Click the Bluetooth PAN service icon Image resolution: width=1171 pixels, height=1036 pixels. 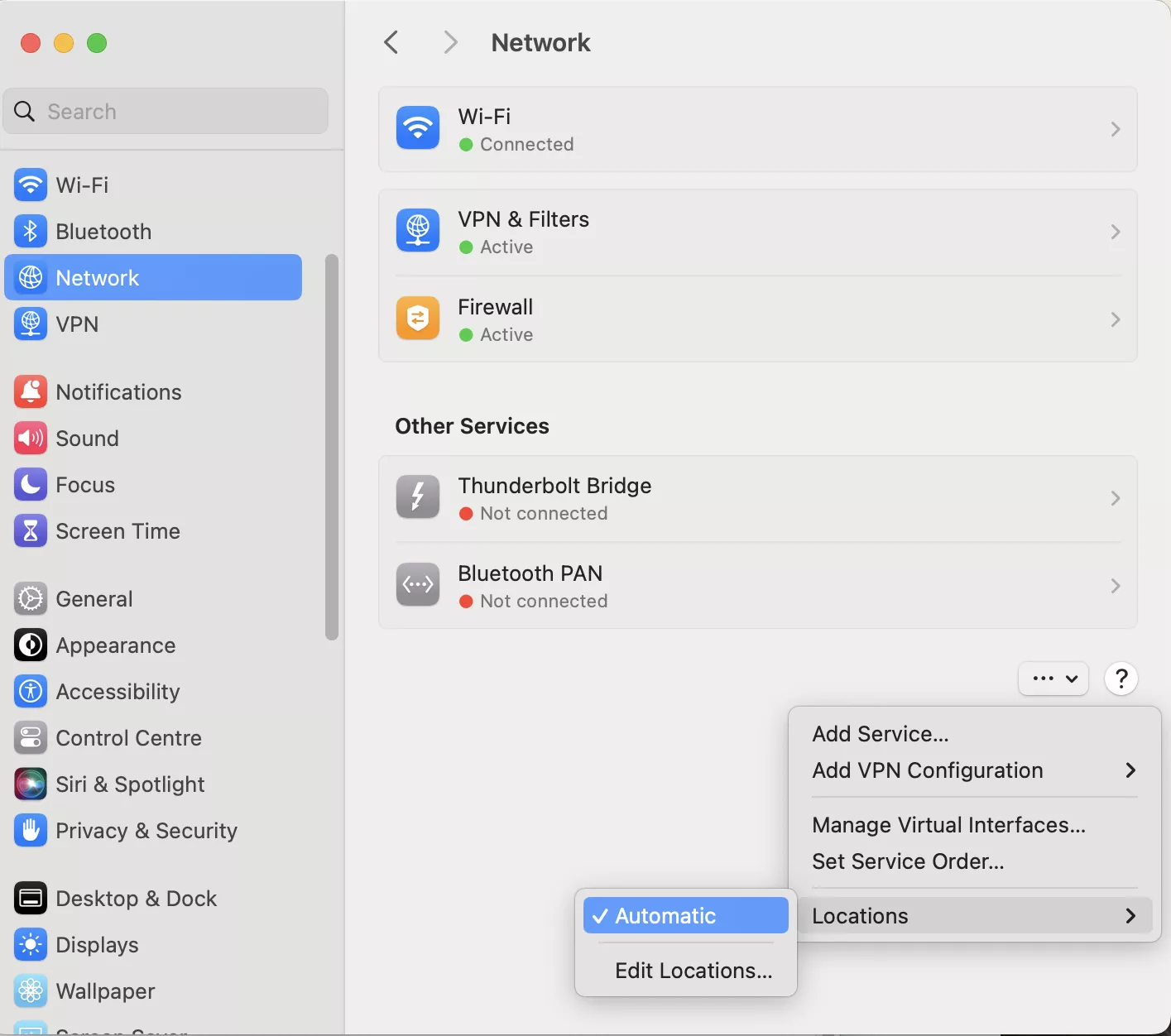[418, 584]
